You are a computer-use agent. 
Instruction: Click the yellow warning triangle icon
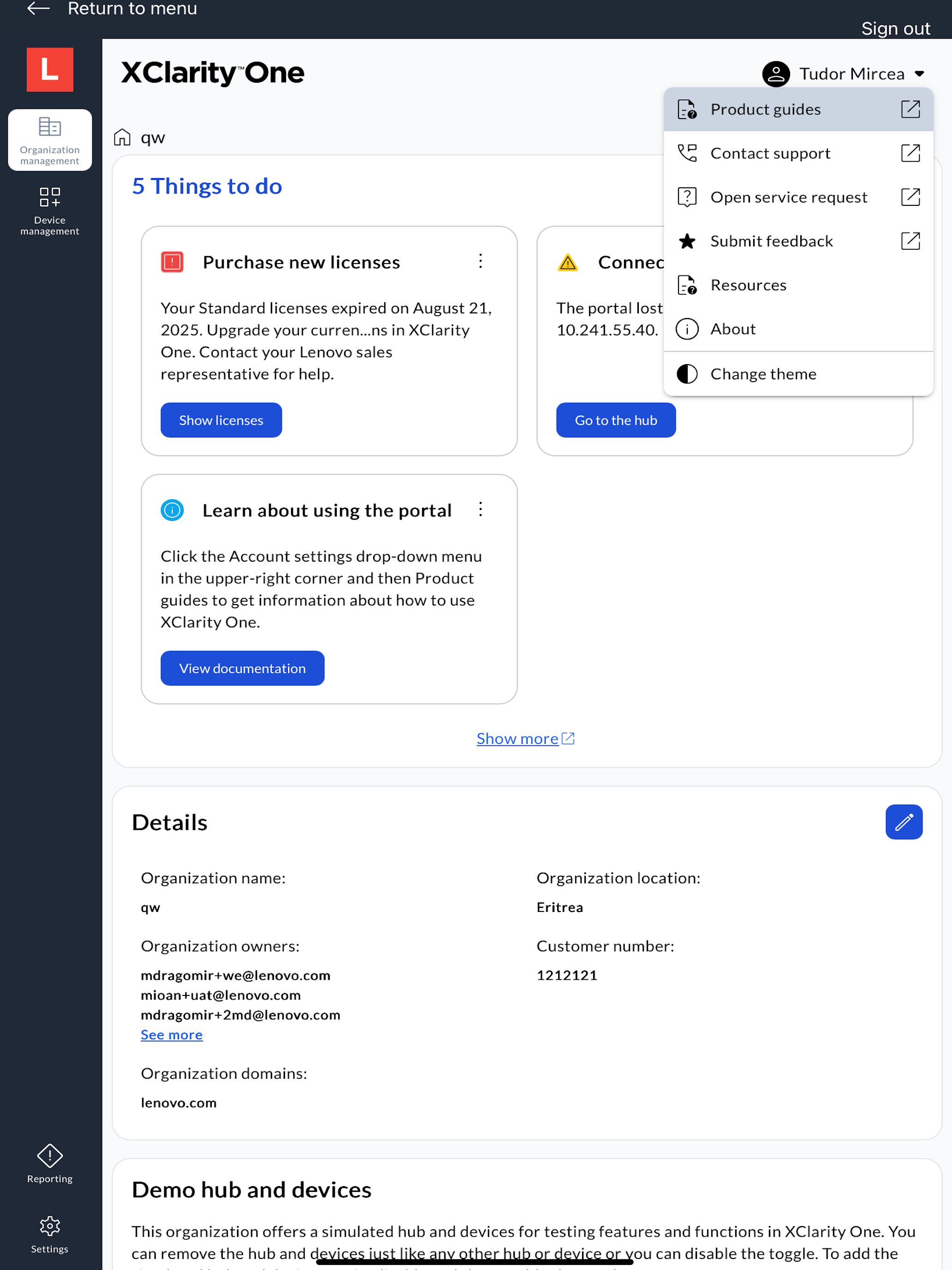pos(567,263)
